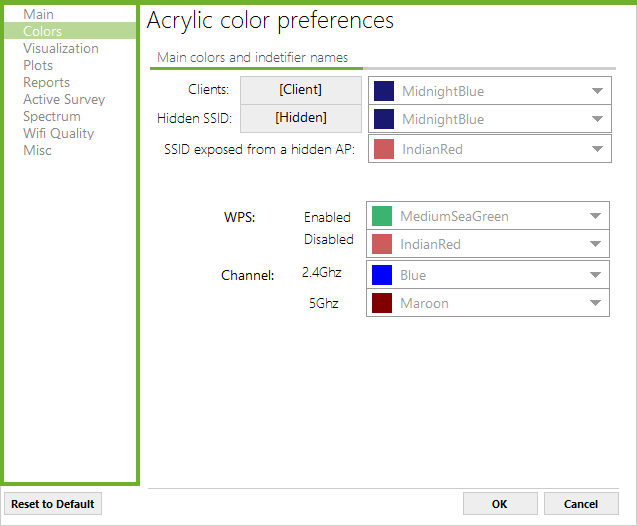This screenshot has height=526, width=637.
Task: Open the Spectrum settings section
Action: click(52, 116)
